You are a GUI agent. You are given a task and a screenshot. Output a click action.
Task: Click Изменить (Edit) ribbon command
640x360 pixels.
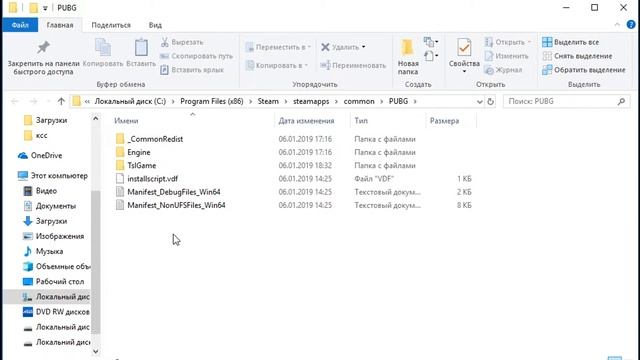pyautogui.click(x=507, y=56)
